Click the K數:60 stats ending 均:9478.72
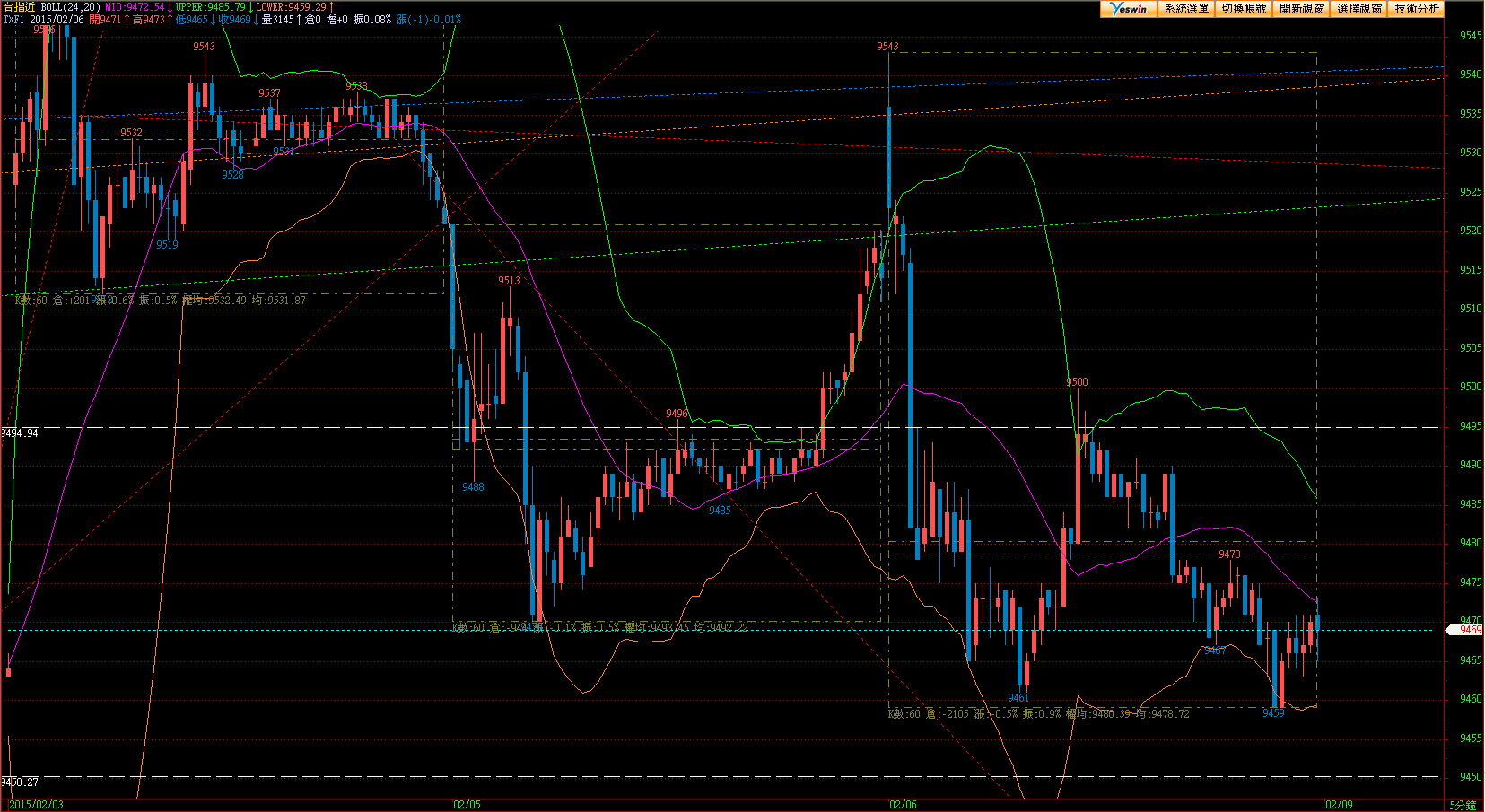This screenshot has width=1485, height=812. (x=1039, y=714)
